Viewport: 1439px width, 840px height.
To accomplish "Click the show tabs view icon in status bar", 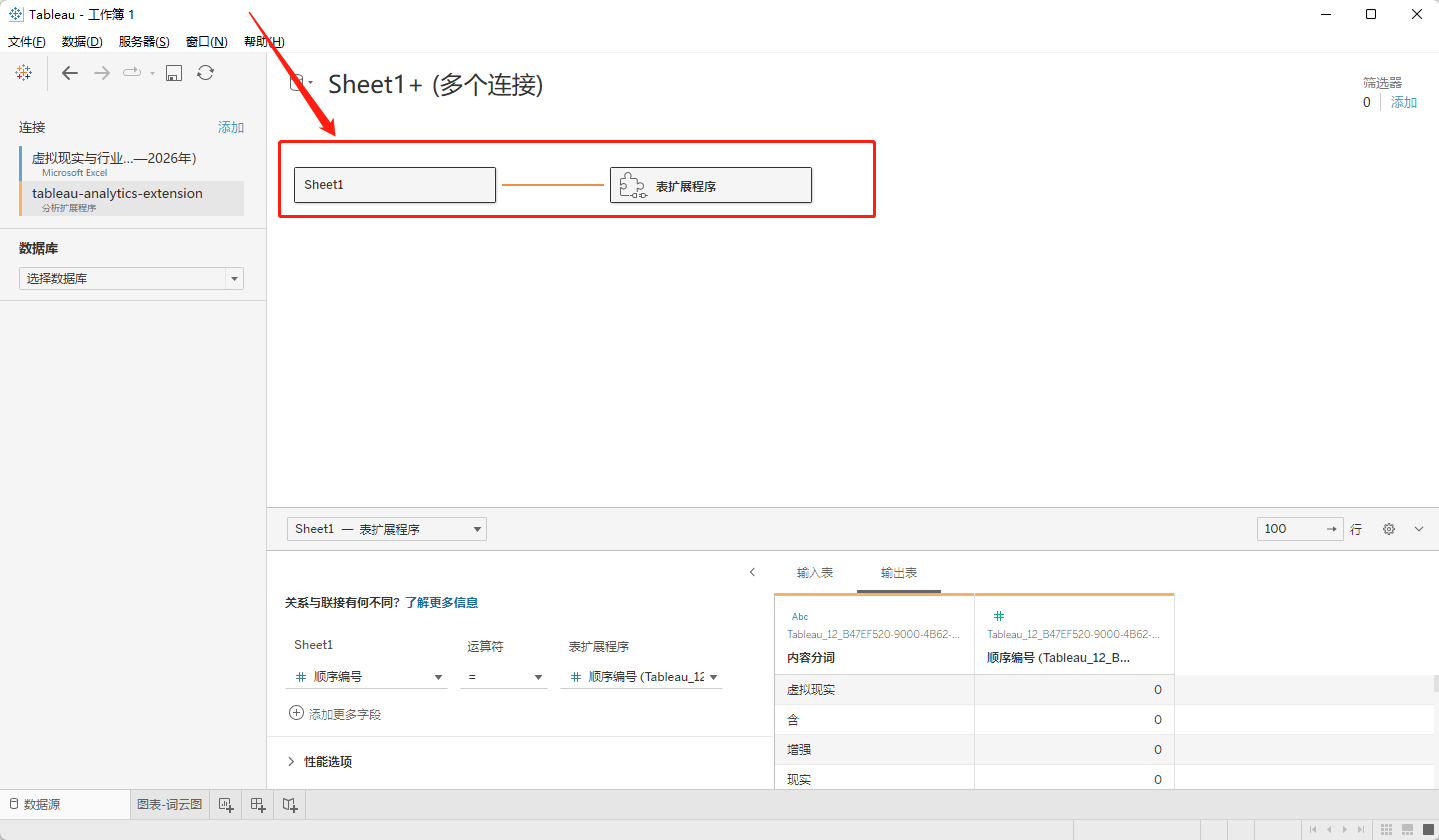I will tap(1427, 830).
